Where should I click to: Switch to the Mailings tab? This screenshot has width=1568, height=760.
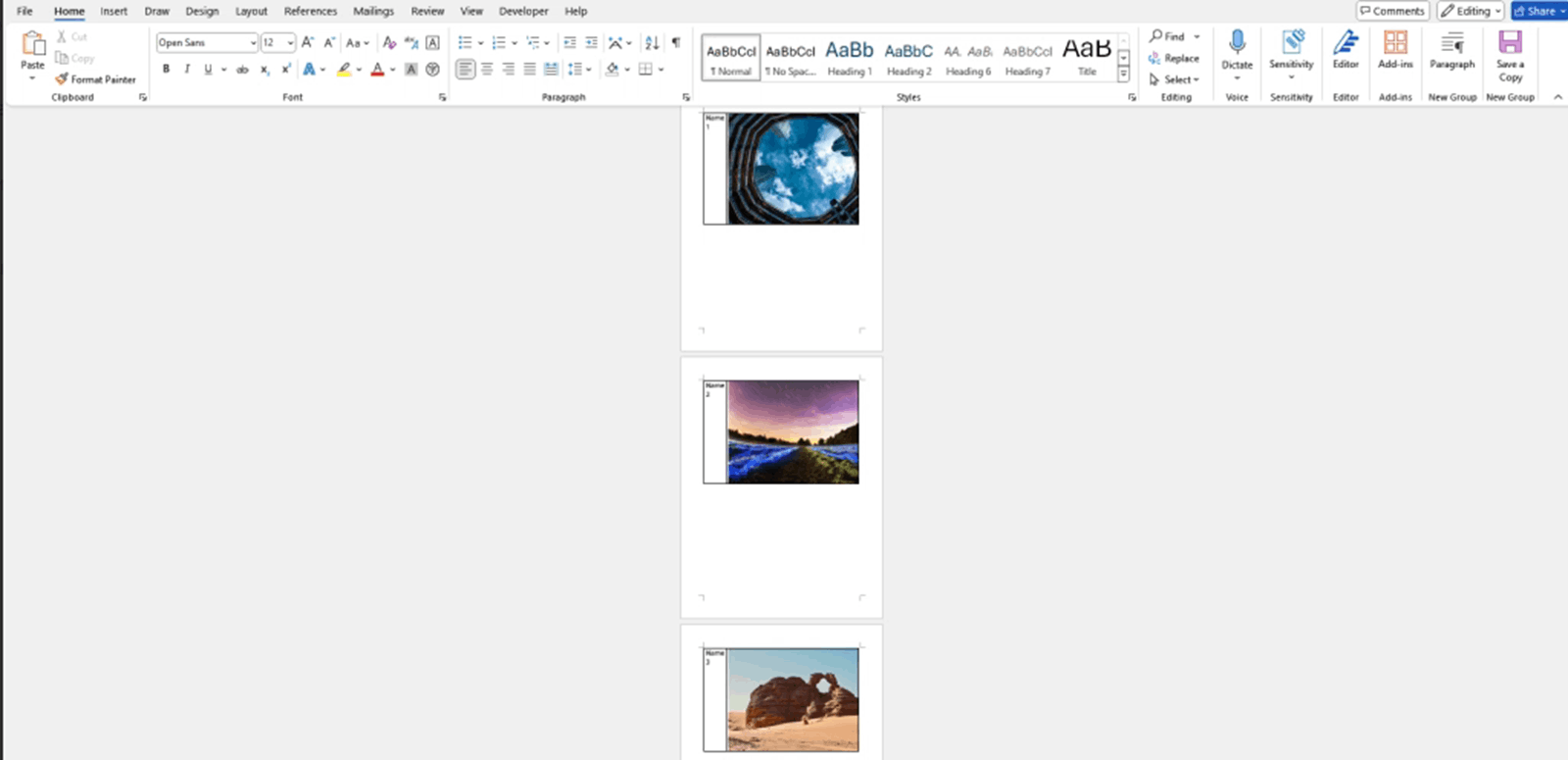click(x=373, y=11)
